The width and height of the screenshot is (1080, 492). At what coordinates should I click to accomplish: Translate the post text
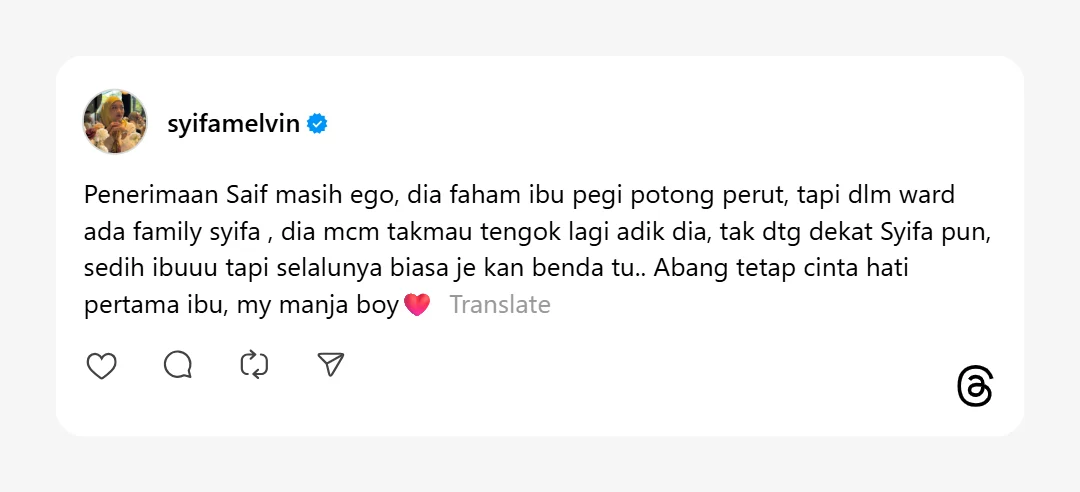click(500, 305)
